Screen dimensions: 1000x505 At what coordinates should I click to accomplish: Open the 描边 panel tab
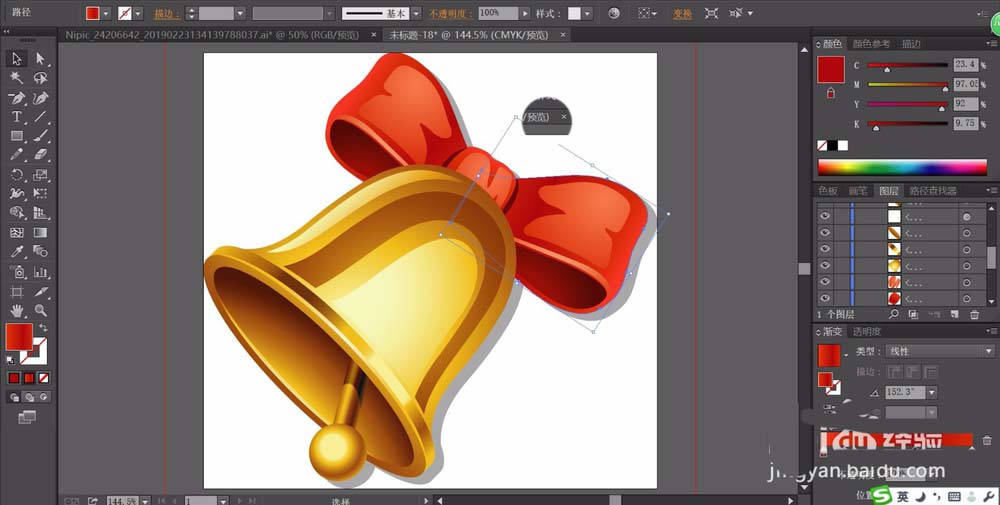911,44
